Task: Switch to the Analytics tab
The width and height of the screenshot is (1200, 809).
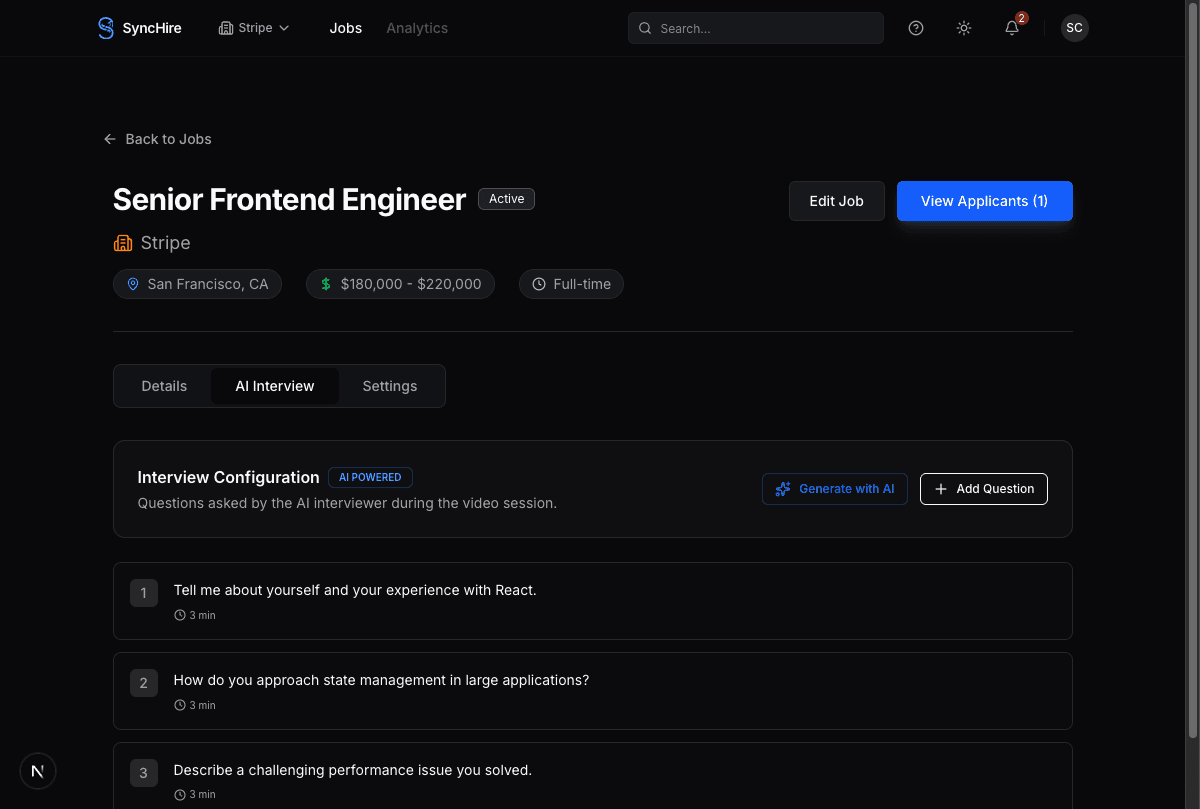Action: pyautogui.click(x=417, y=28)
